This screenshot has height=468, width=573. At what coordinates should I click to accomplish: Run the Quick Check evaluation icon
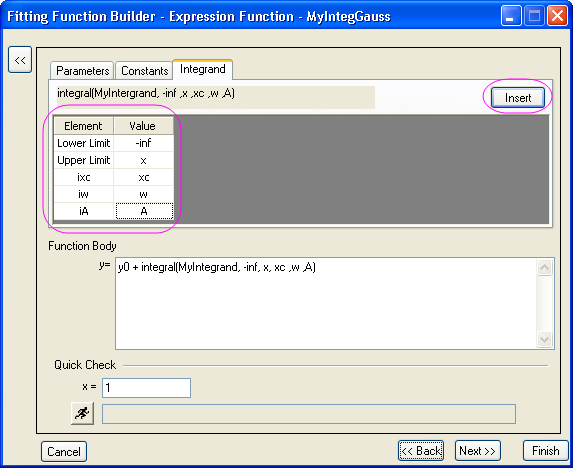tap(82, 414)
